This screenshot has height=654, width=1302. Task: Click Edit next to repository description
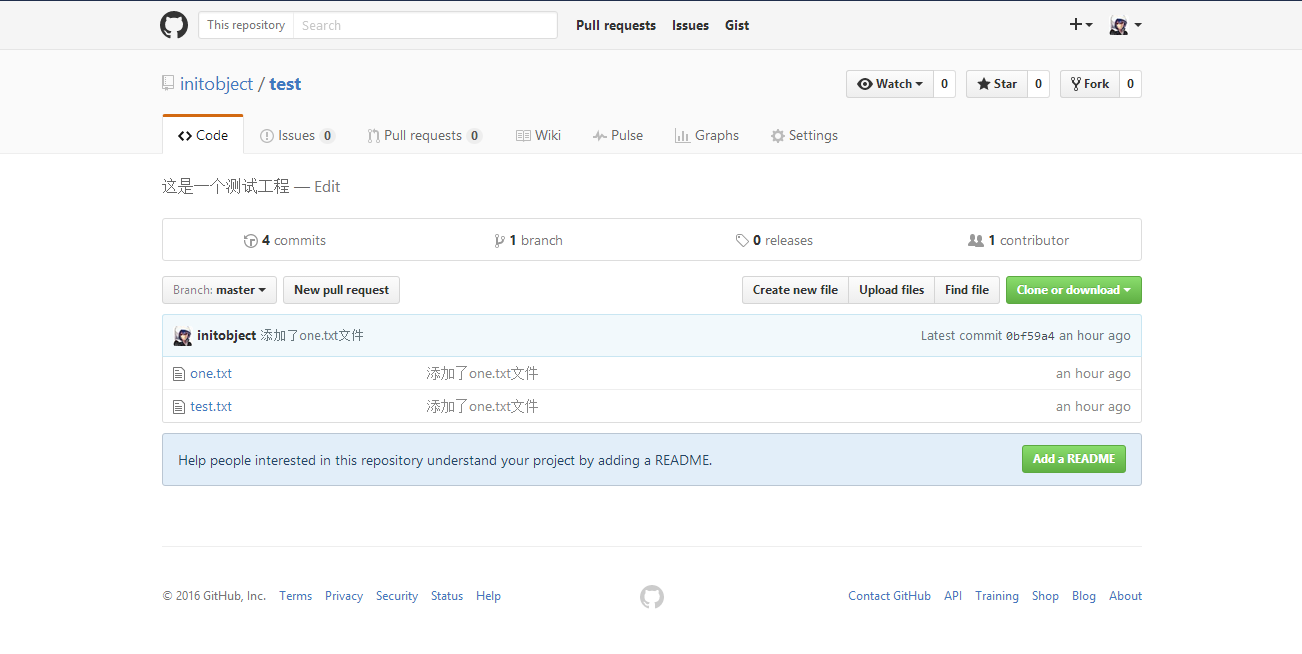pos(327,187)
